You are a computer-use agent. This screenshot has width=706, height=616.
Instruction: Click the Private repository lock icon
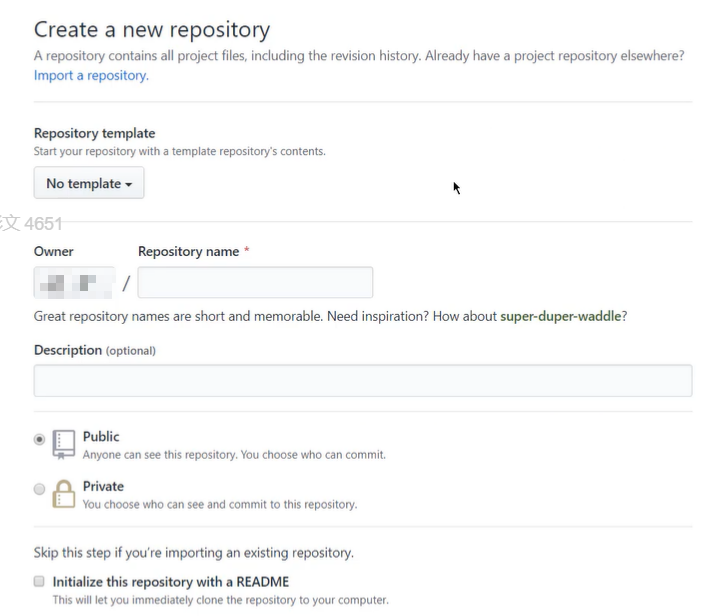pyautogui.click(x=64, y=493)
